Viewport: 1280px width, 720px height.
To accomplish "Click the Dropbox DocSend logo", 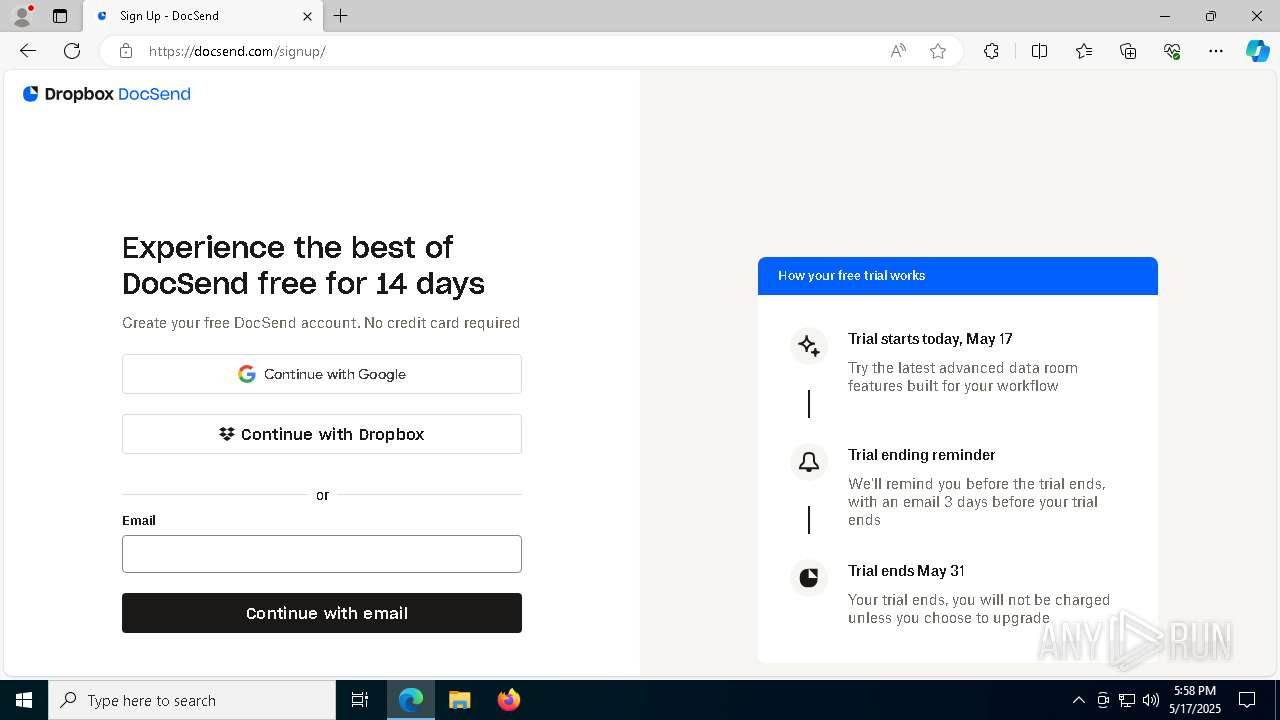I will (x=107, y=94).
